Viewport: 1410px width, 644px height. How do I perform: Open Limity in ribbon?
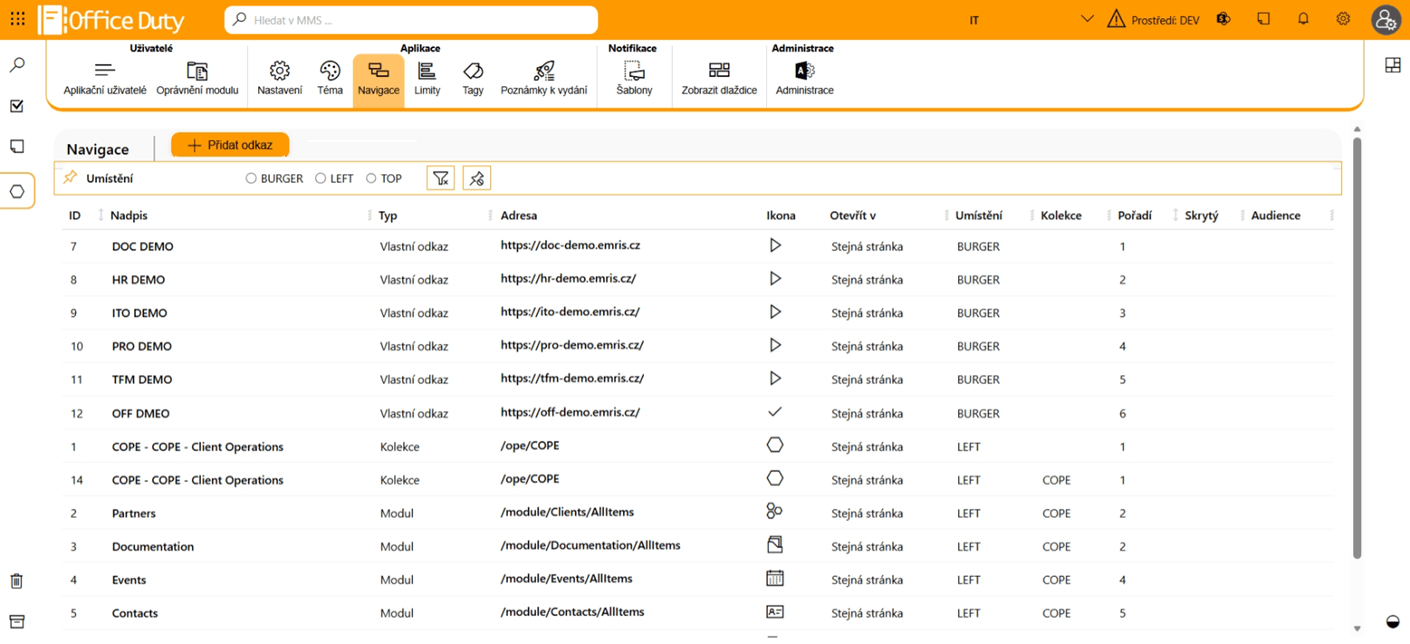pyautogui.click(x=427, y=78)
